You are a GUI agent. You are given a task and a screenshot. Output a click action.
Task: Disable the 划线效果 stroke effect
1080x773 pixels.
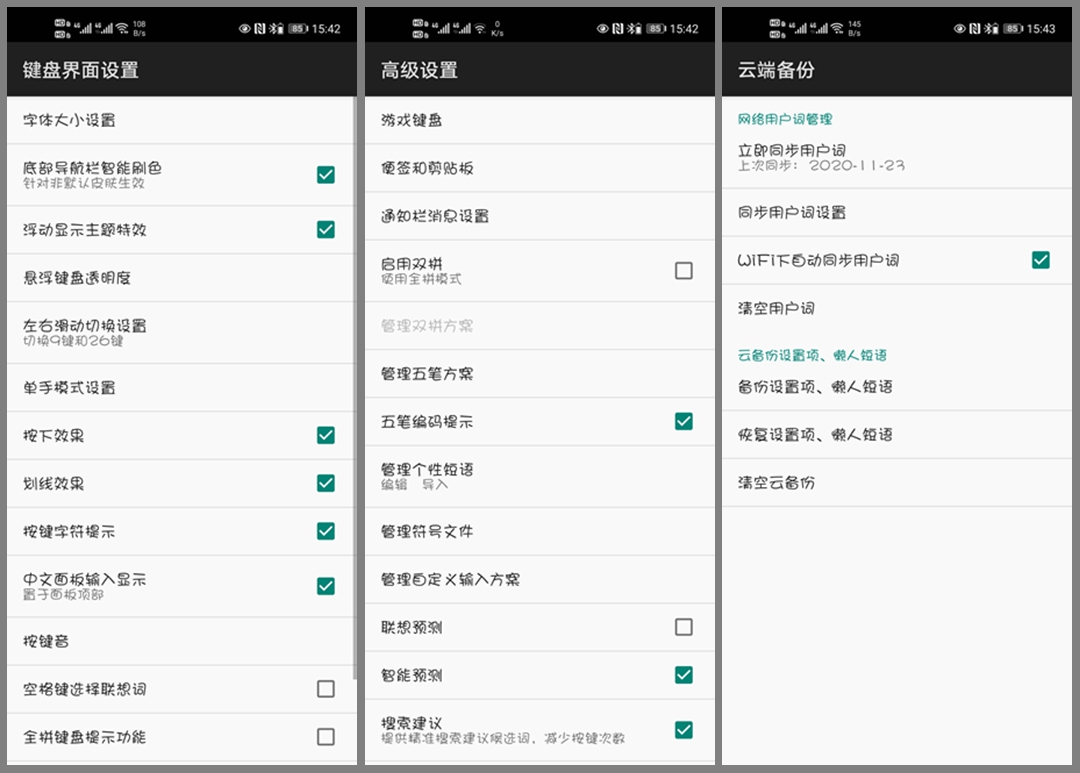pos(325,483)
